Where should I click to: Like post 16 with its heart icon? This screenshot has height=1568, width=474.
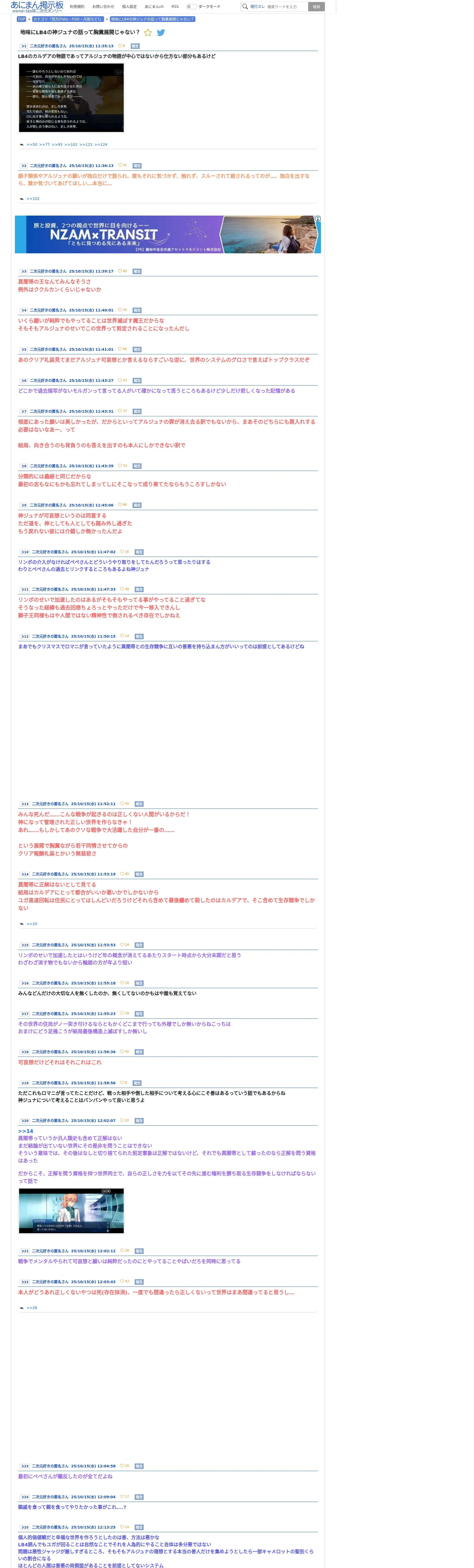(x=122, y=982)
